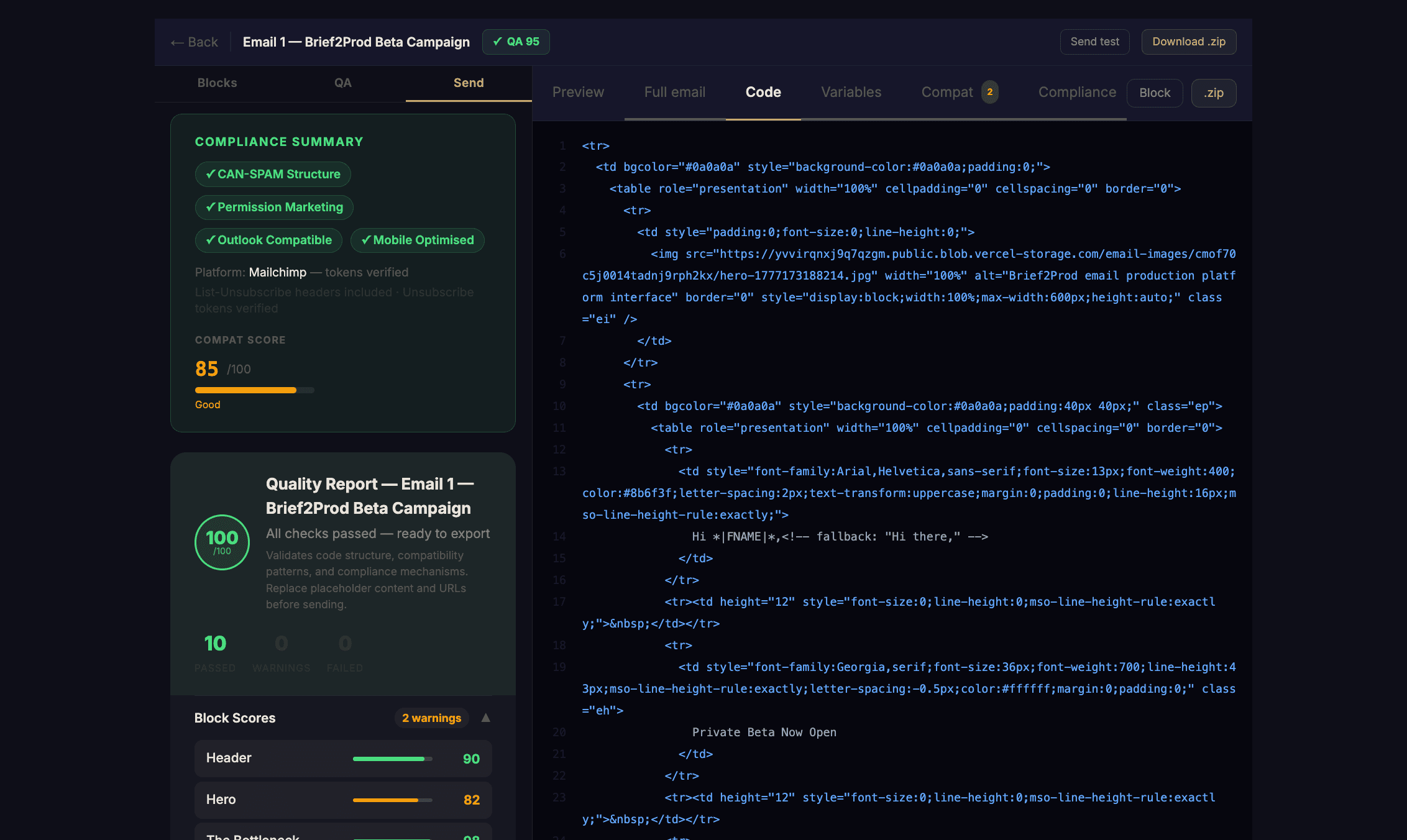Click the Outlook Compatible badge
1407x840 pixels.
(268, 240)
